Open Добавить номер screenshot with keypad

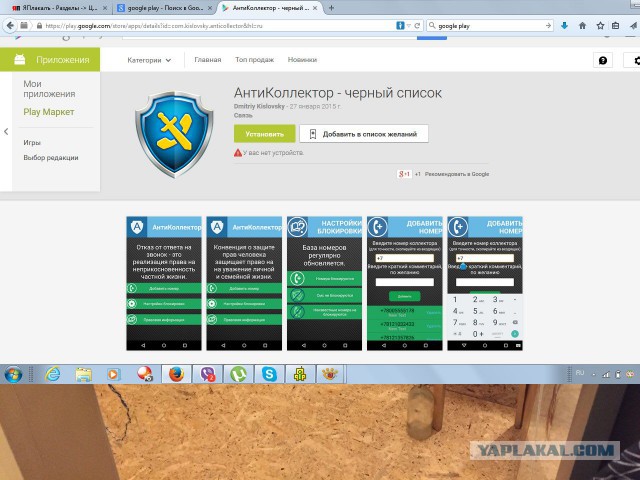pos(485,283)
